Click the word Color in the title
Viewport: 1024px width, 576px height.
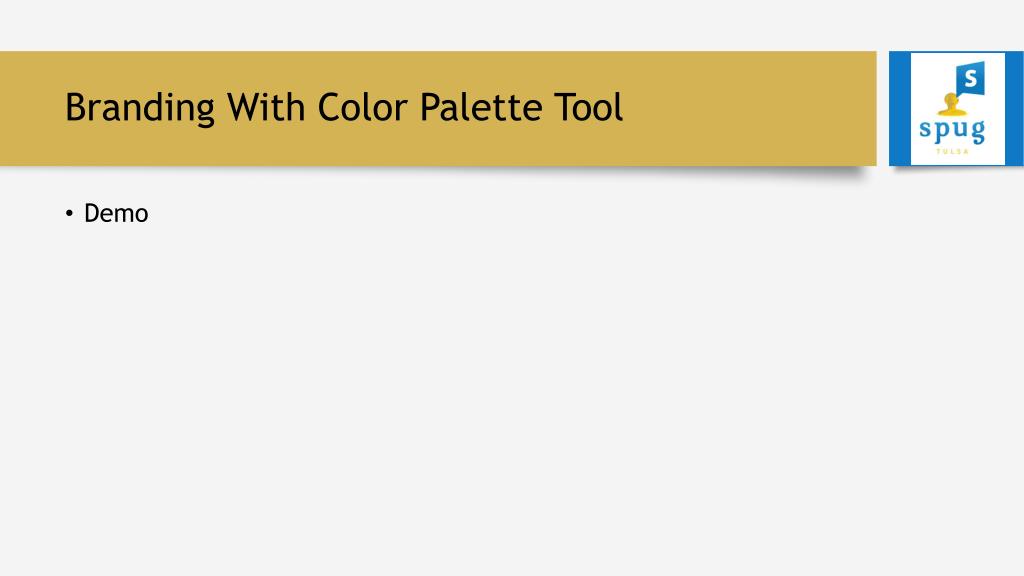click(x=364, y=106)
